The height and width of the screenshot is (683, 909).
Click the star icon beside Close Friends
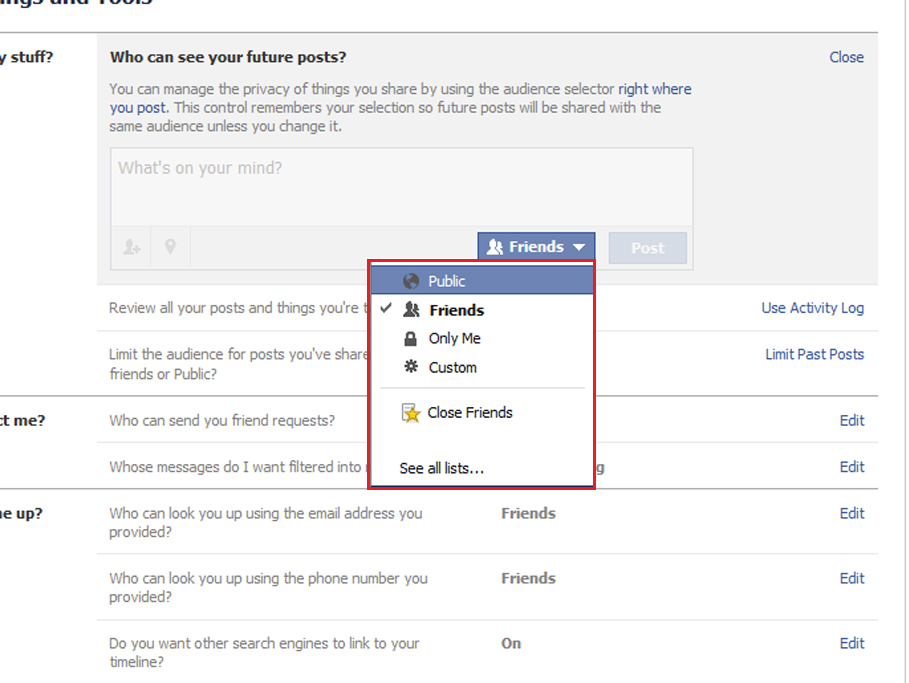click(411, 413)
